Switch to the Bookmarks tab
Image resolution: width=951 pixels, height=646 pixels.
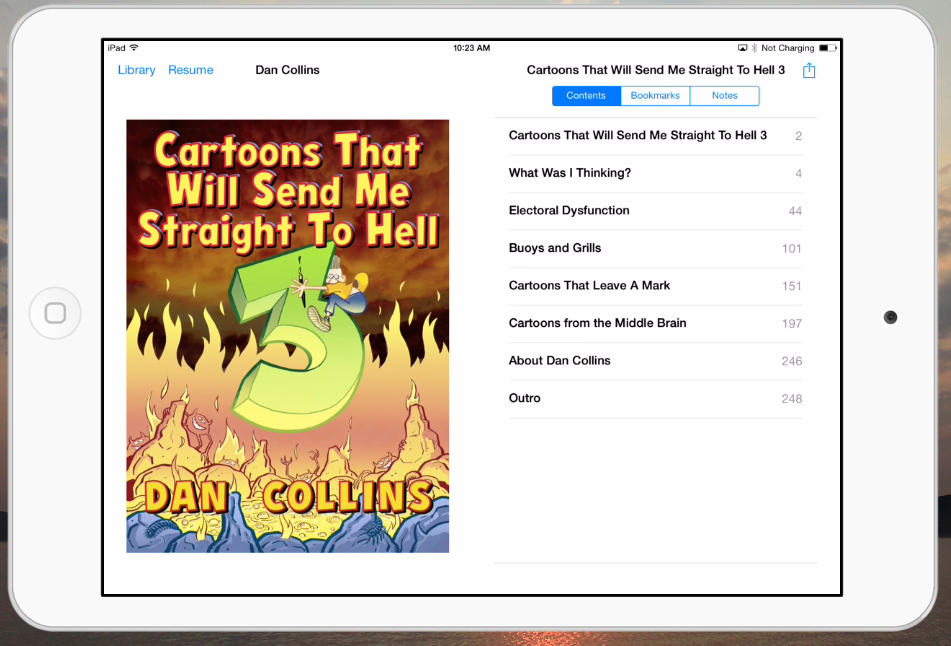coord(655,96)
